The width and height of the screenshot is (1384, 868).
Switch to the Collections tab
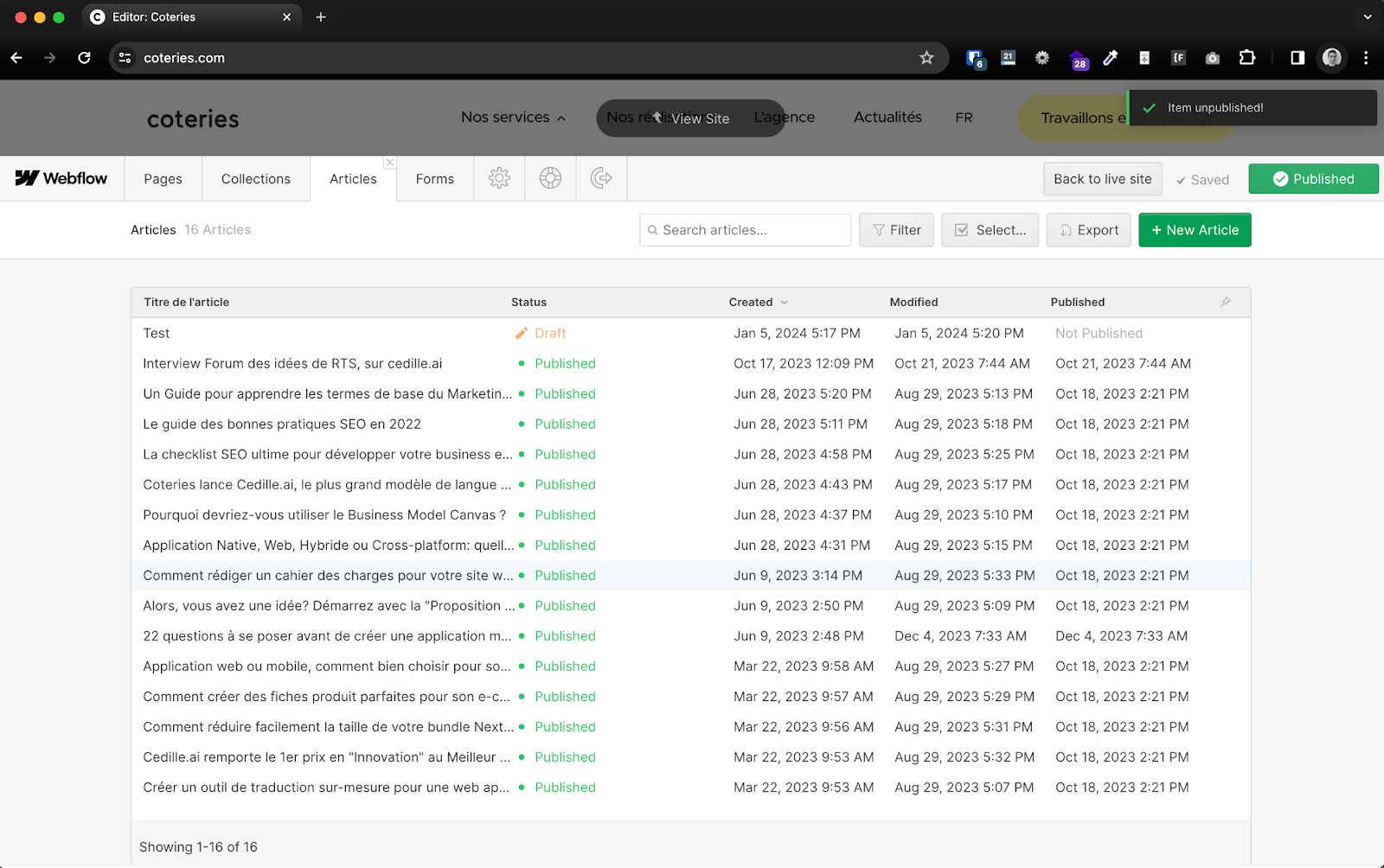click(x=255, y=179)
